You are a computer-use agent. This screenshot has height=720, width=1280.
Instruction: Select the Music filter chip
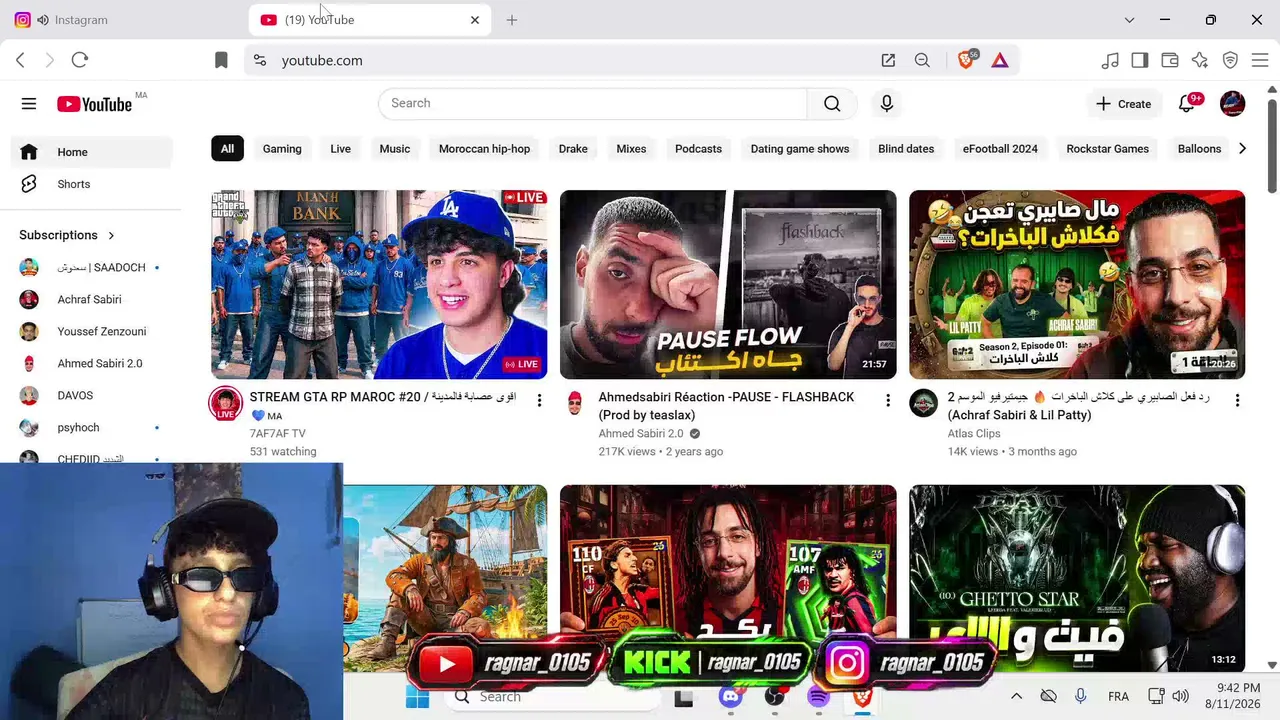395,149
